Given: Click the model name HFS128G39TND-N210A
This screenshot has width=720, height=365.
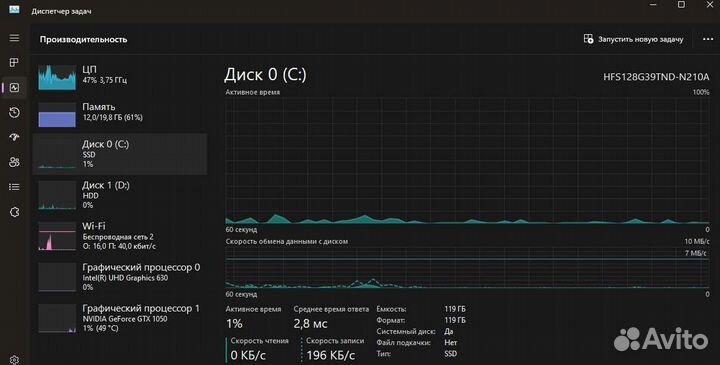Looking at the screenshot, I should [x=656, y=77].
